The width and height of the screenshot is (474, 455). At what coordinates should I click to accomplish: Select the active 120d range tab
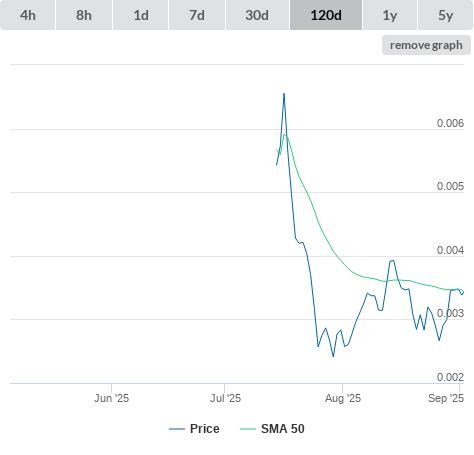pyautogui.click(x=326, y=15)
